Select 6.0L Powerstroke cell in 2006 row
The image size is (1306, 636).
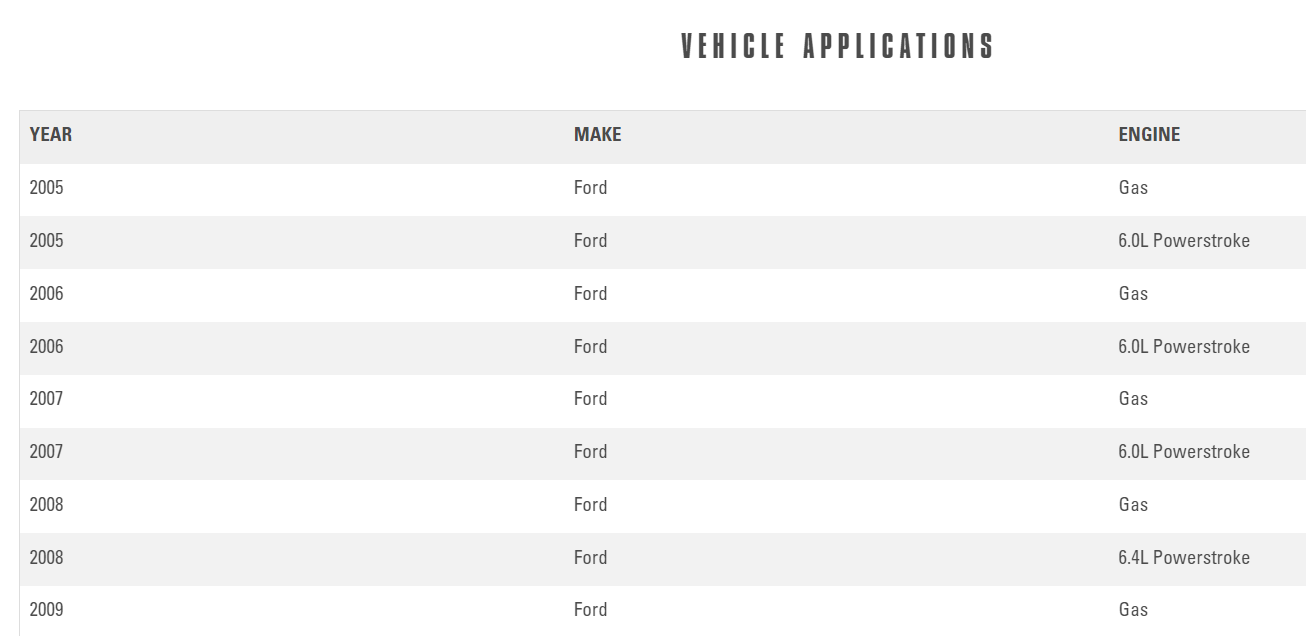click(1184, 347)
